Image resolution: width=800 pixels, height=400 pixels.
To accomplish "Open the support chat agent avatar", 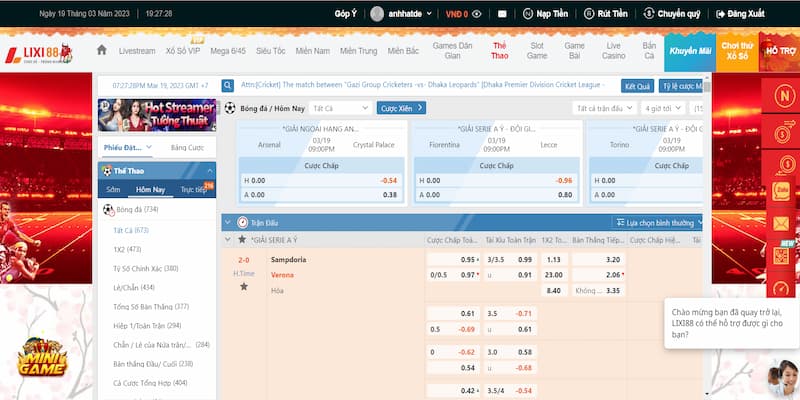I will [784, 379].
